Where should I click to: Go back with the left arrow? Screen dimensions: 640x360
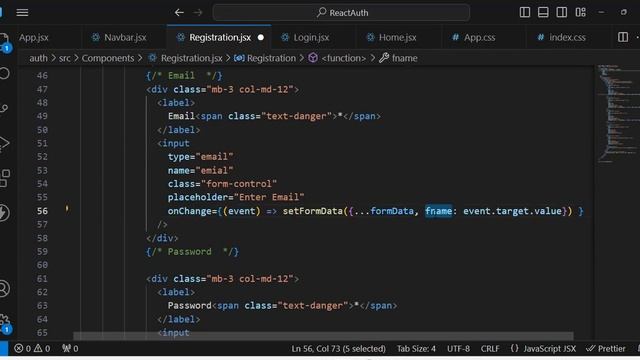click(179, 13)
